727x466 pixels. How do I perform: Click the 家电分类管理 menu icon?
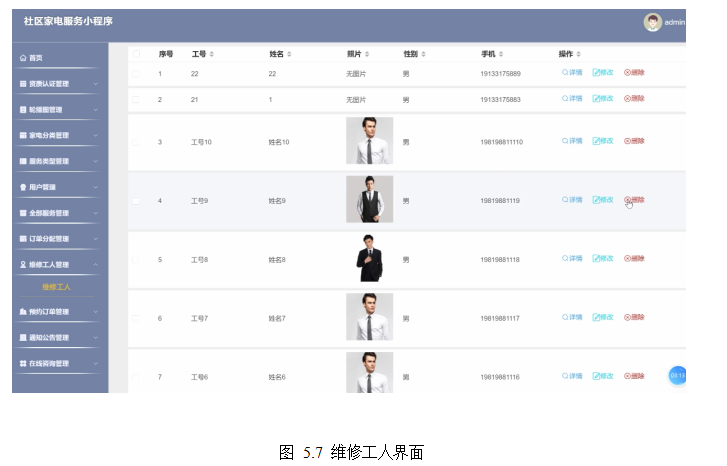point(23,135)
